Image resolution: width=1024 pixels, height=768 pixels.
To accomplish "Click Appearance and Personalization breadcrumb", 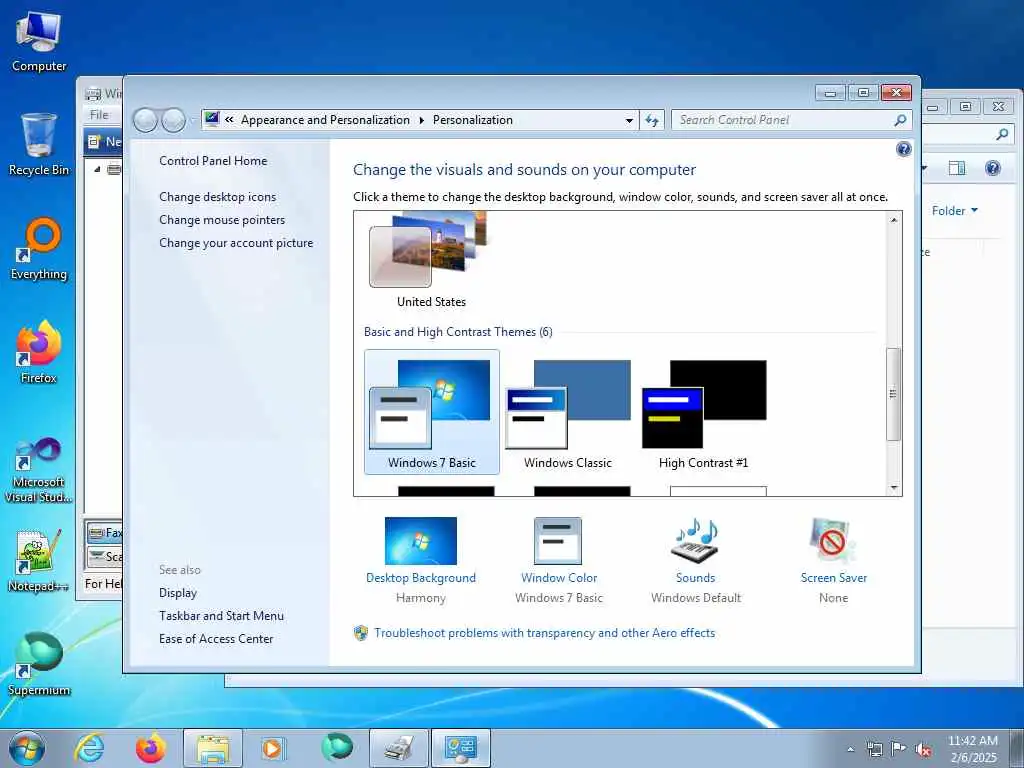I will pyautogui.click(x=325, y=120).
